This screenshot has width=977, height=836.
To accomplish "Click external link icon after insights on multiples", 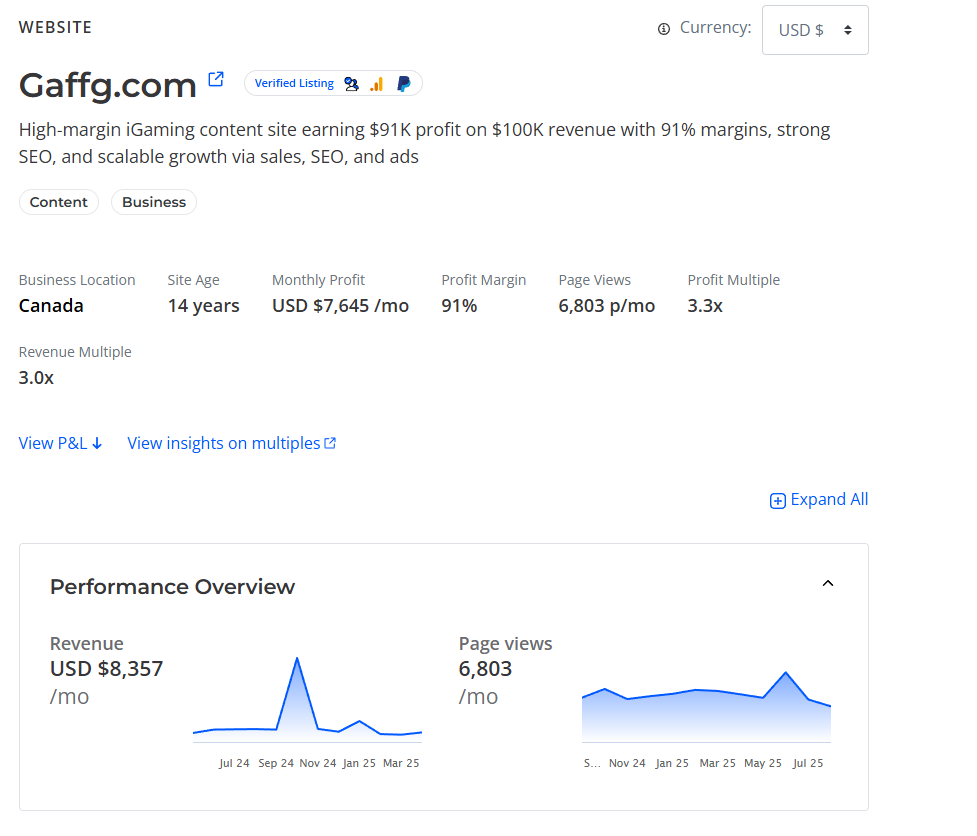I will 331,443.
